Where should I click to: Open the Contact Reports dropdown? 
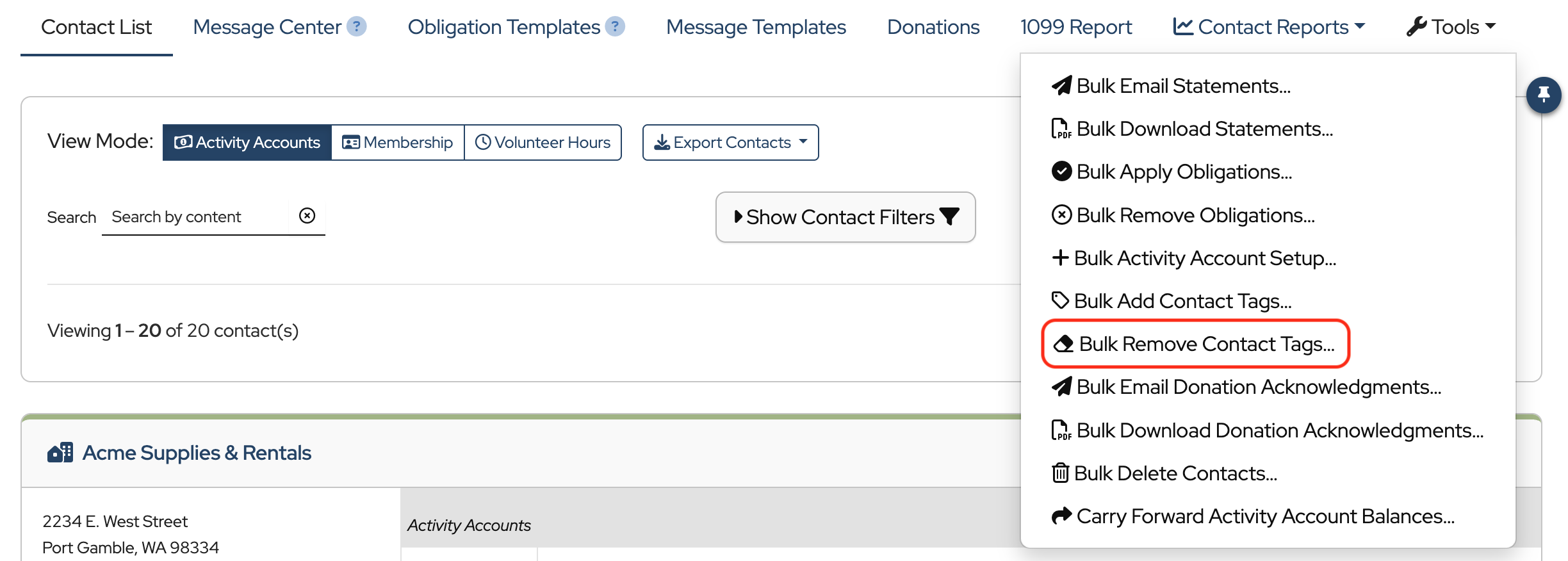pyautogui.click(x=1269, y=27)
